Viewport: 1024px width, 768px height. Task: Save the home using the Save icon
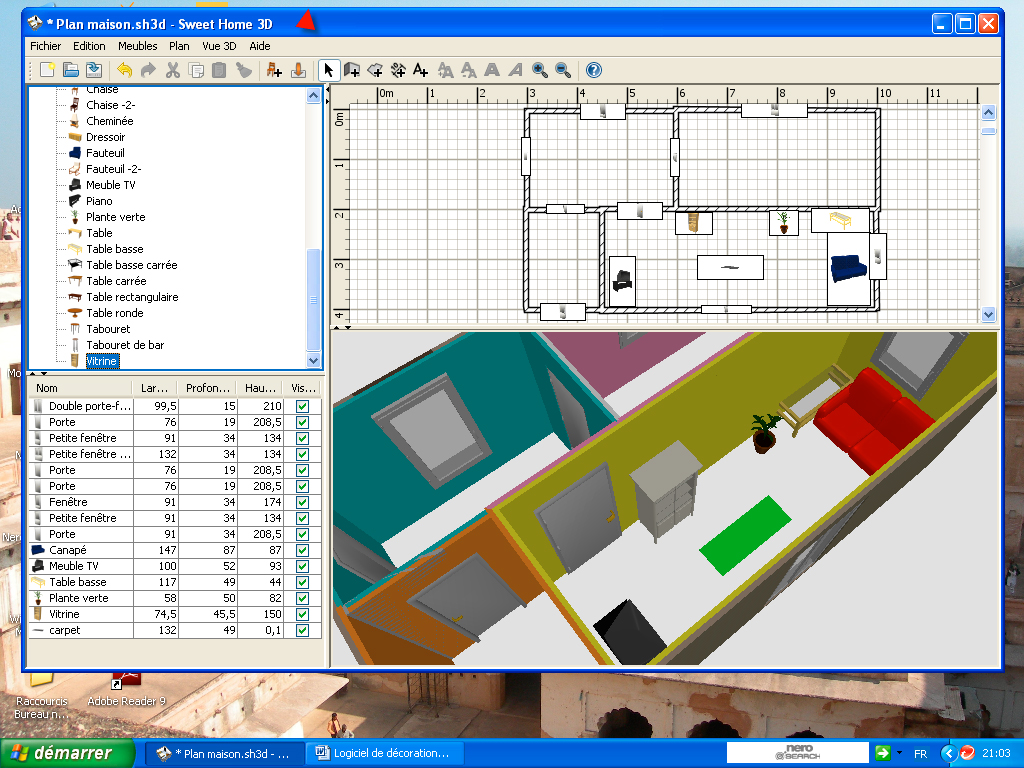pyautogui.click(x=94, y=70)
